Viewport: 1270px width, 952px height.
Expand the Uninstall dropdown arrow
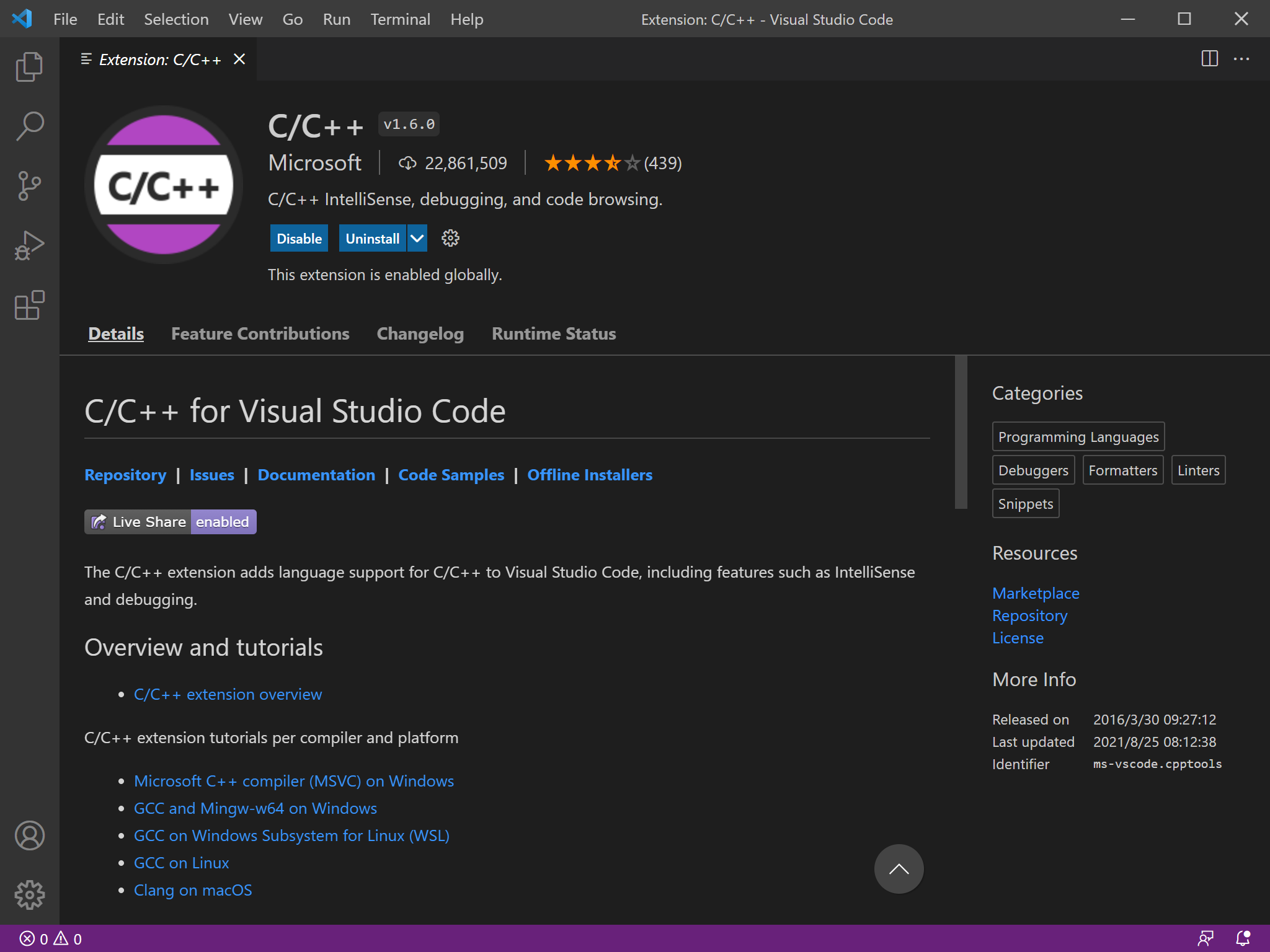point(417,239)
